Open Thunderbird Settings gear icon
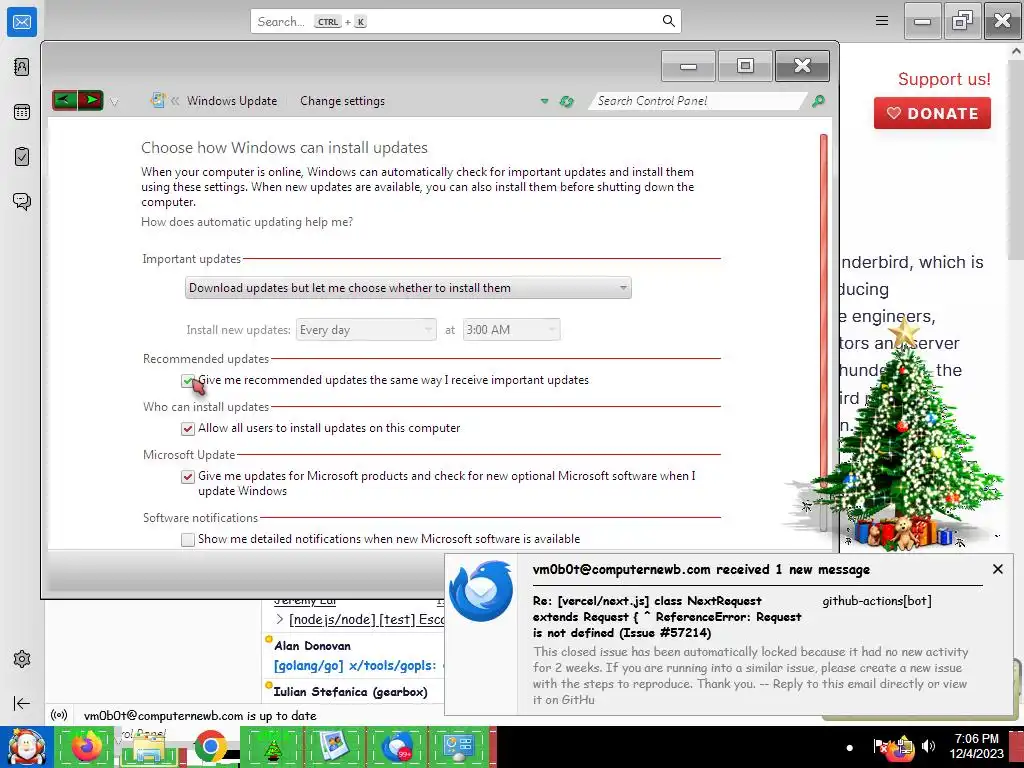This screenshot has height=768, width=1024. tap(22, 659)
